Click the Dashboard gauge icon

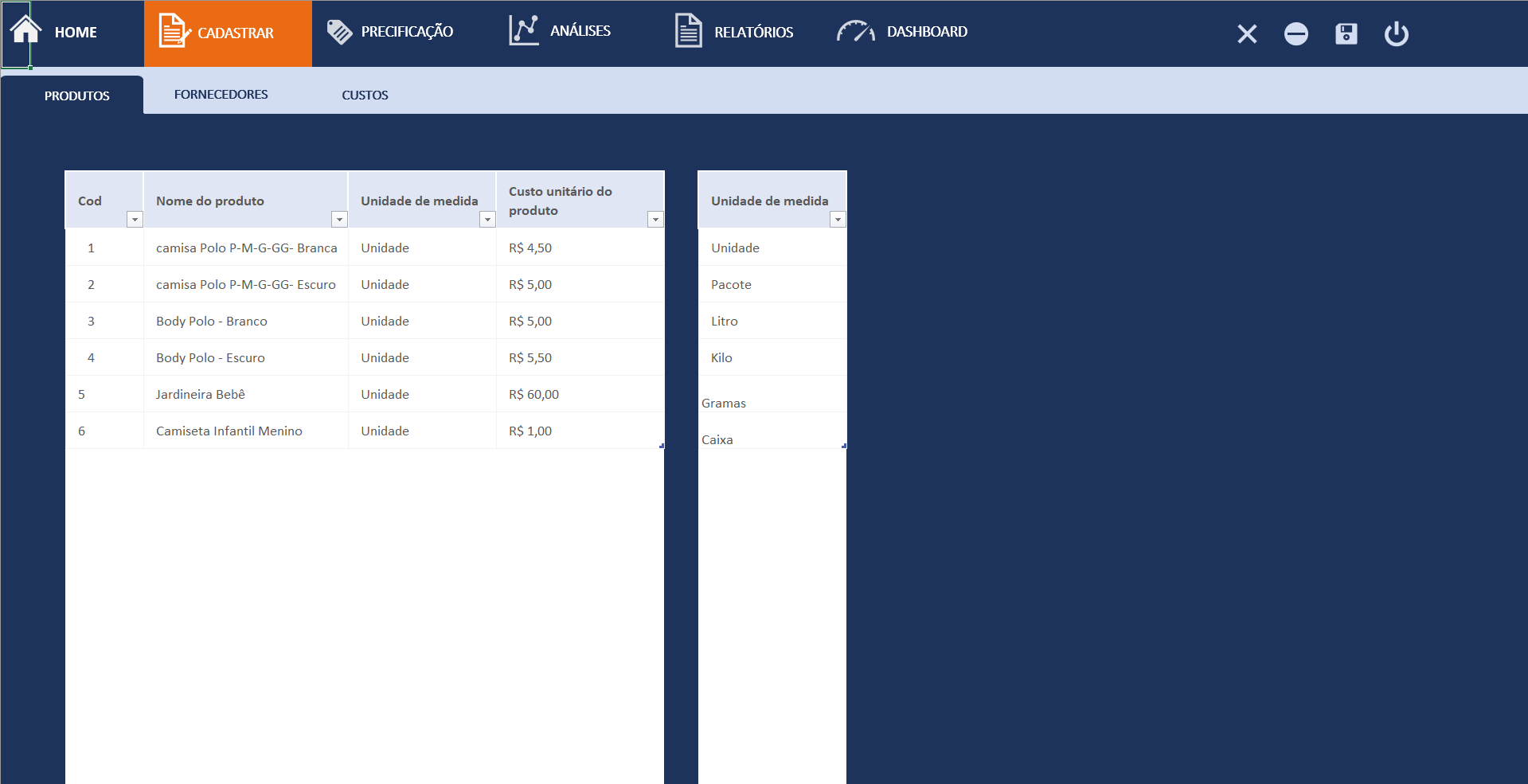coord(855,32)
